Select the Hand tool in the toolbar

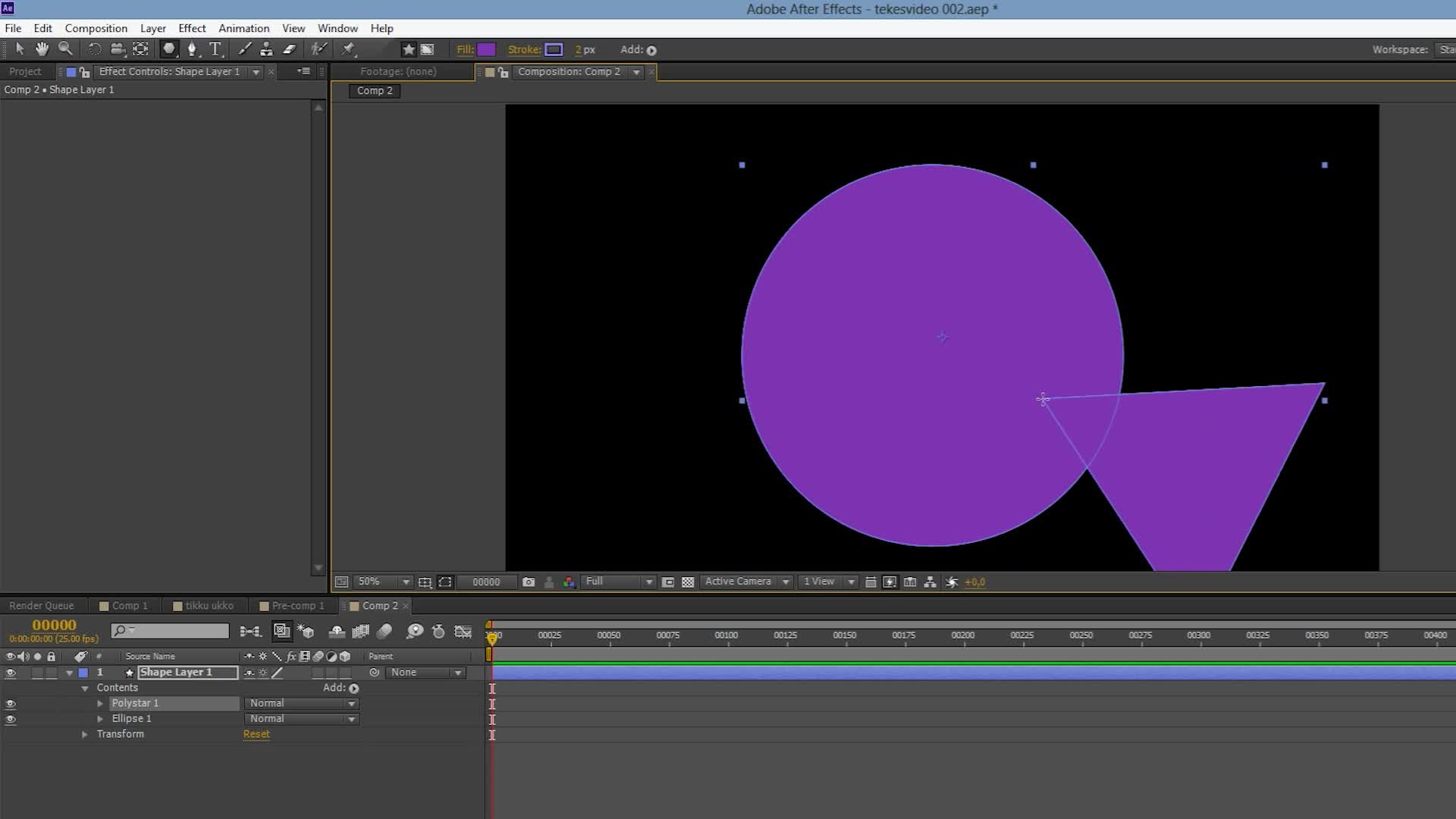click(42, 49)
